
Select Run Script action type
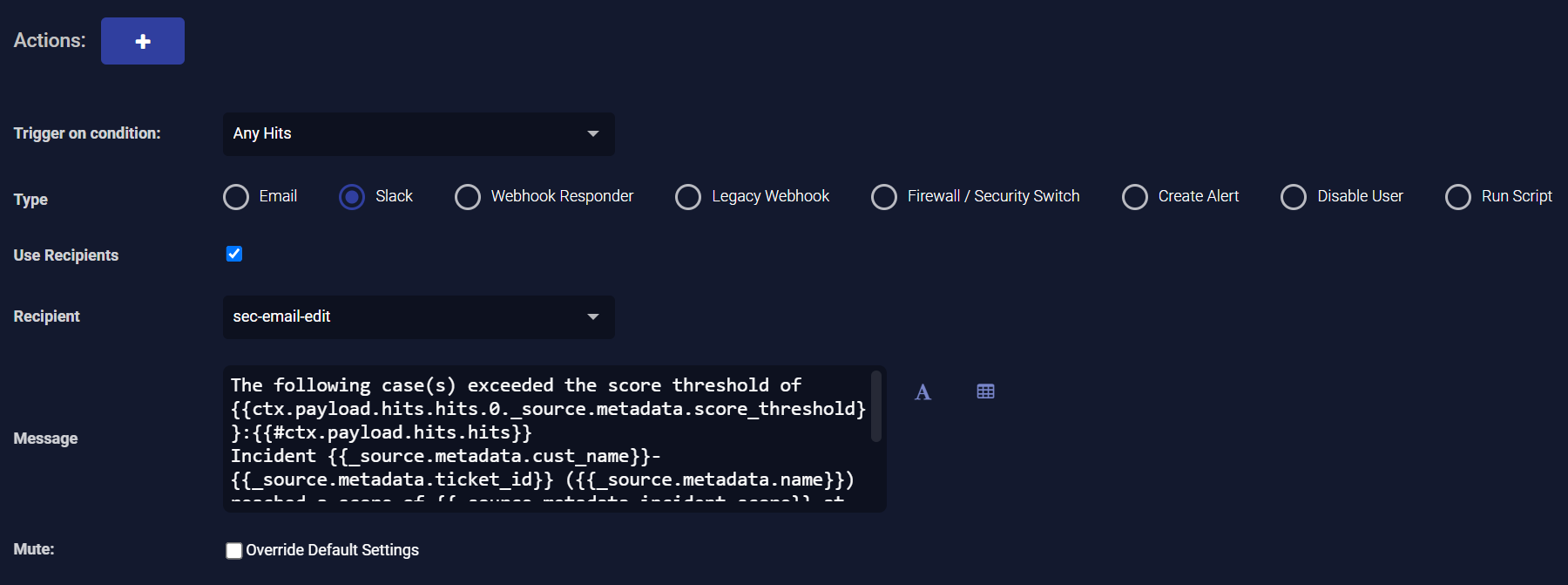[x=1458, y=197]
